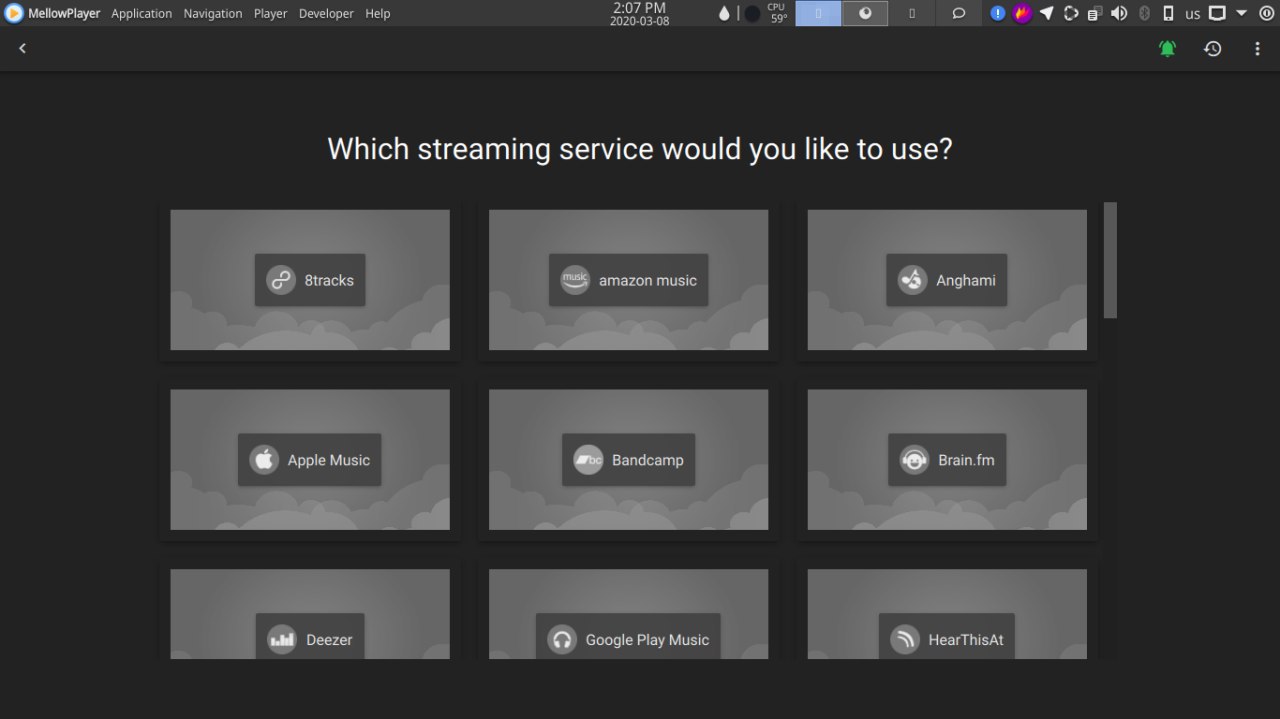Click the phone device tray icon
The height and width of the screenshot is (719, 1280).
[x=1168, y=13]
